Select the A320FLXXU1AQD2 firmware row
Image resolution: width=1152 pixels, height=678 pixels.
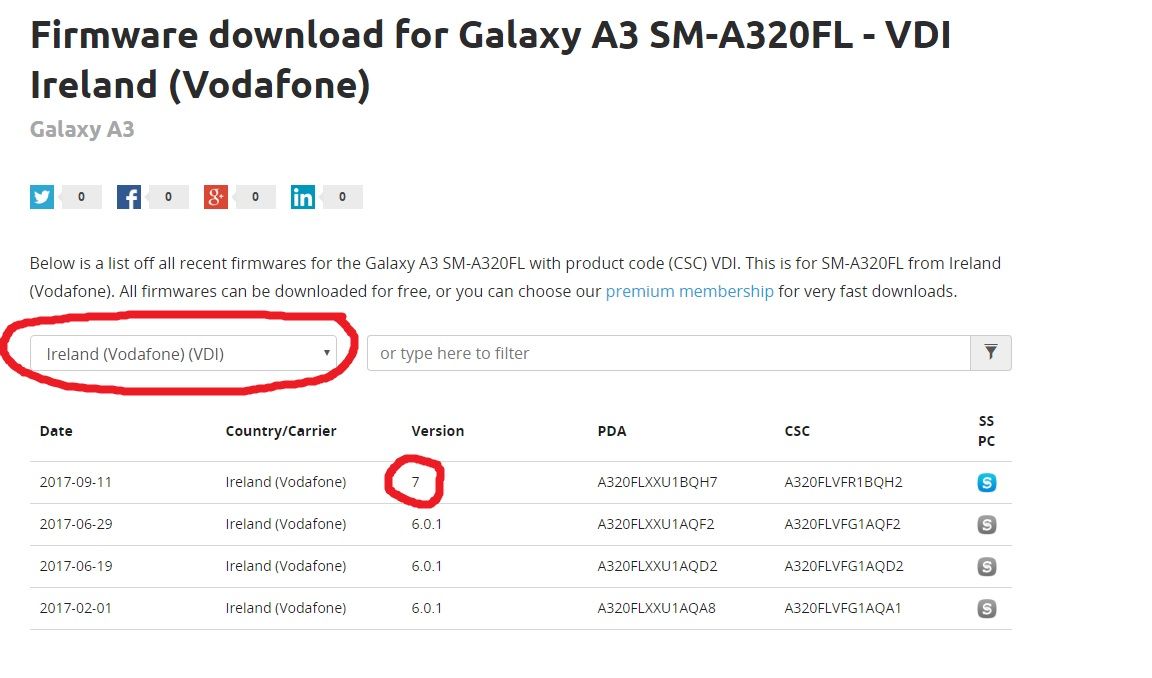point(520,566)
